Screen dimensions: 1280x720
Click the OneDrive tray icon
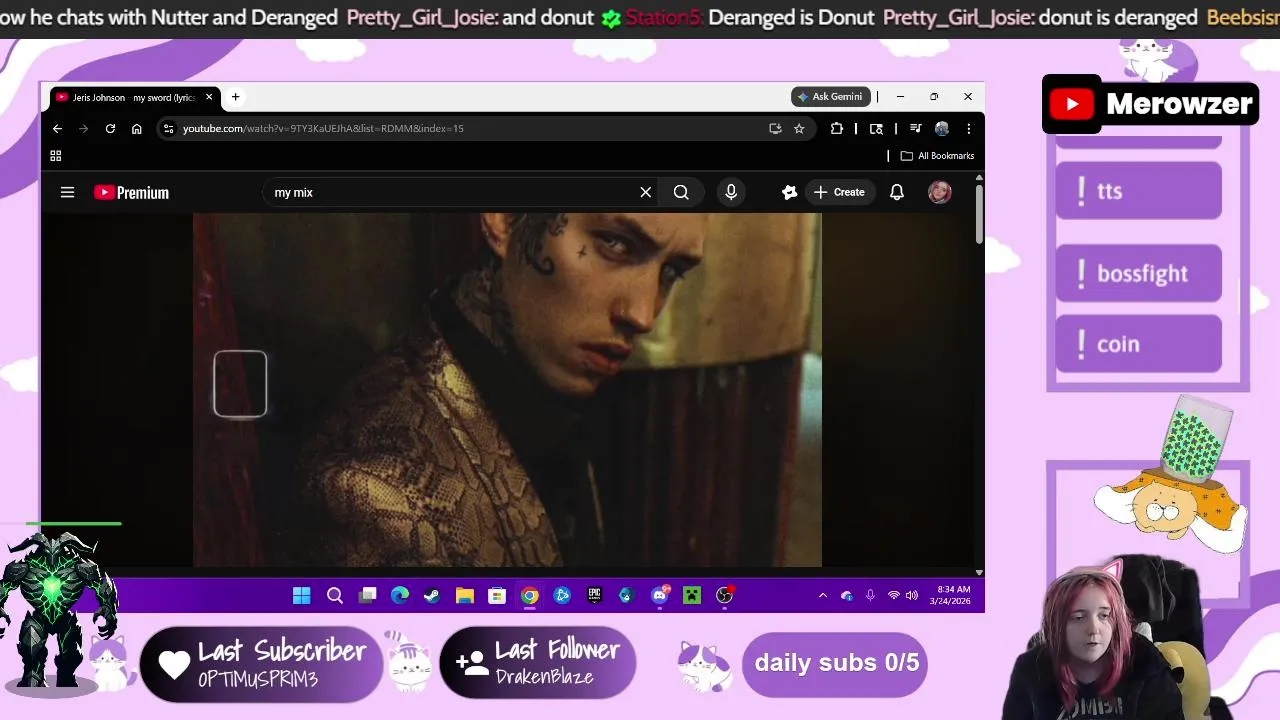point(847,596)
